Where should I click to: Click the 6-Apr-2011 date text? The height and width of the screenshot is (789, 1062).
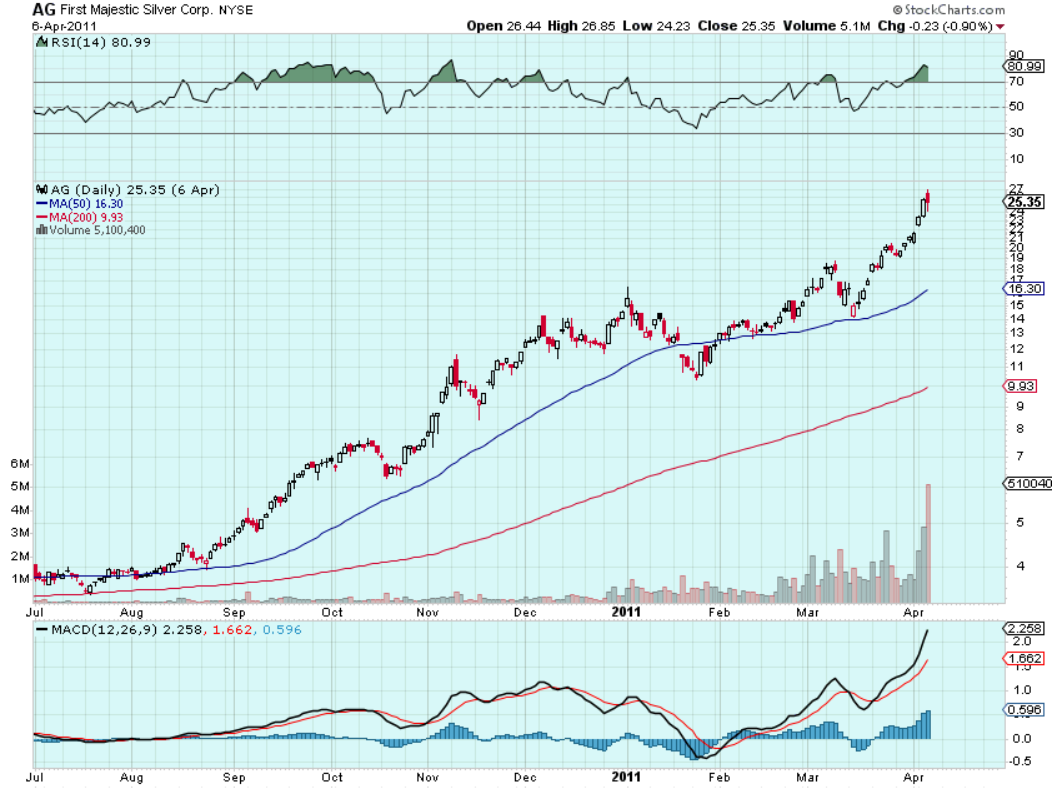[64, 26]
